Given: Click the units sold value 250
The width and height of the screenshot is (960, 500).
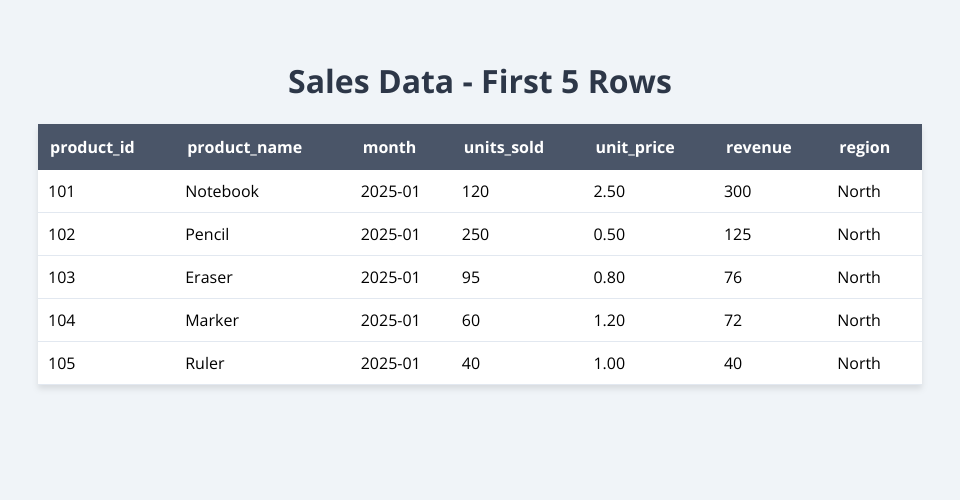Looking at the screenshot, I should click(475, 234).
